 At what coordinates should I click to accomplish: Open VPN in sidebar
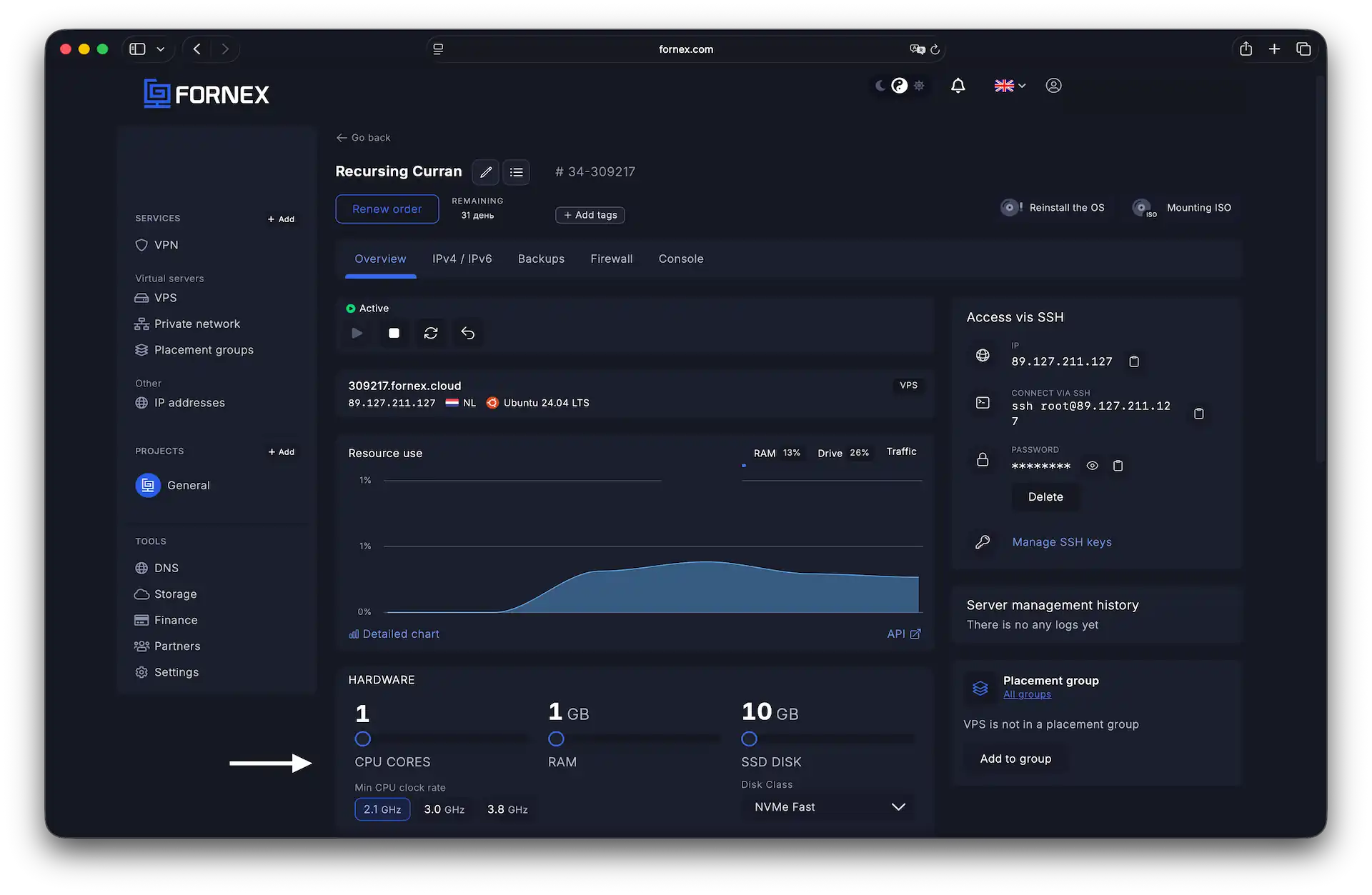157,245
